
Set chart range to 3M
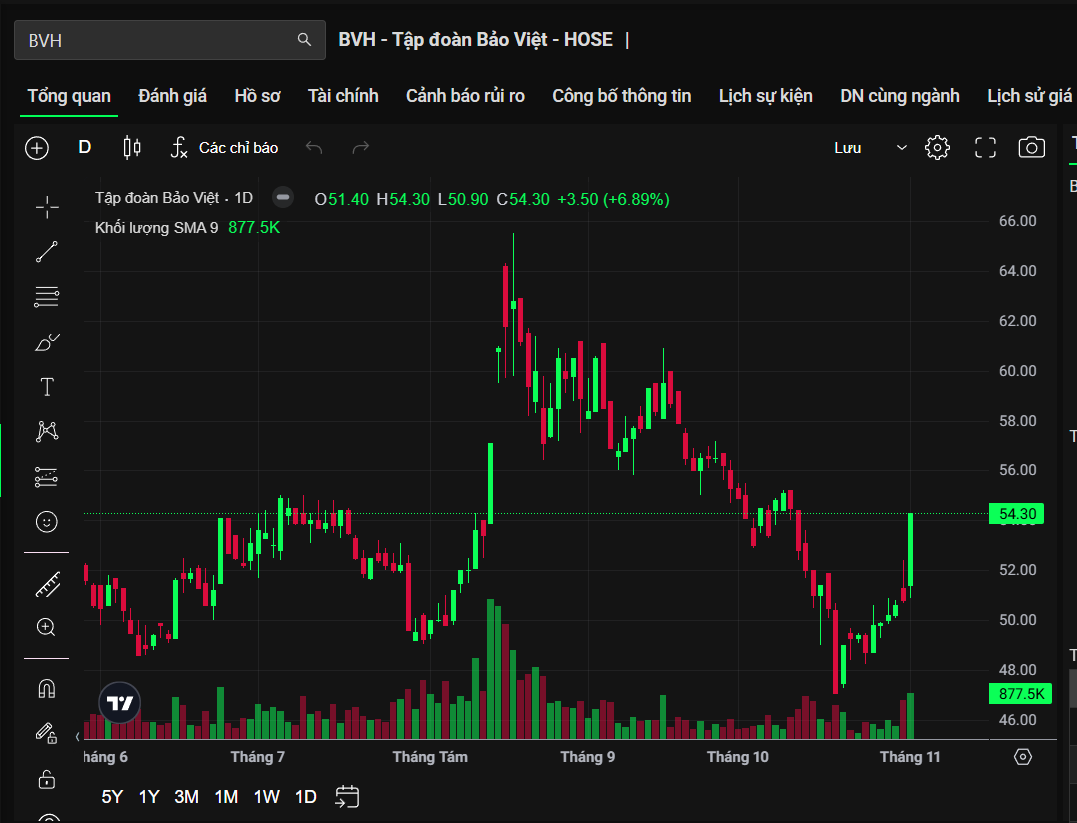coord(186,797)
